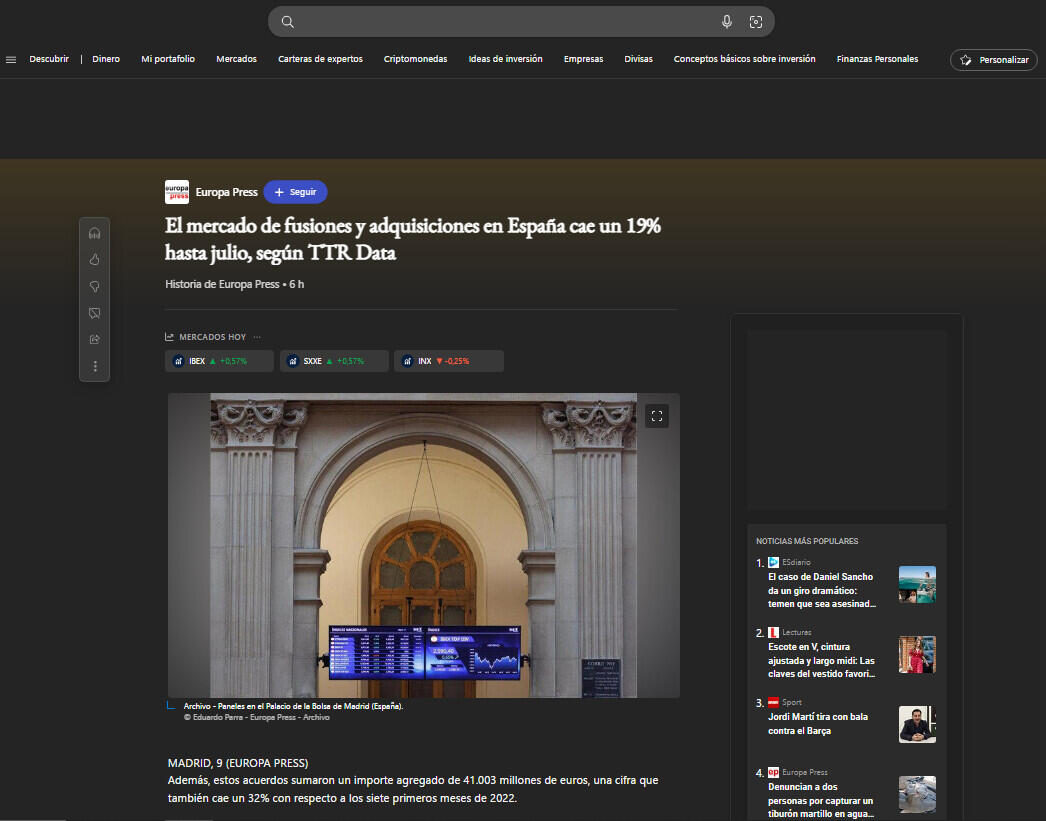Click the listen-to-article headphones icon
The height and width of the screenshot is (821, 1046).
click(x=95, y=233)
